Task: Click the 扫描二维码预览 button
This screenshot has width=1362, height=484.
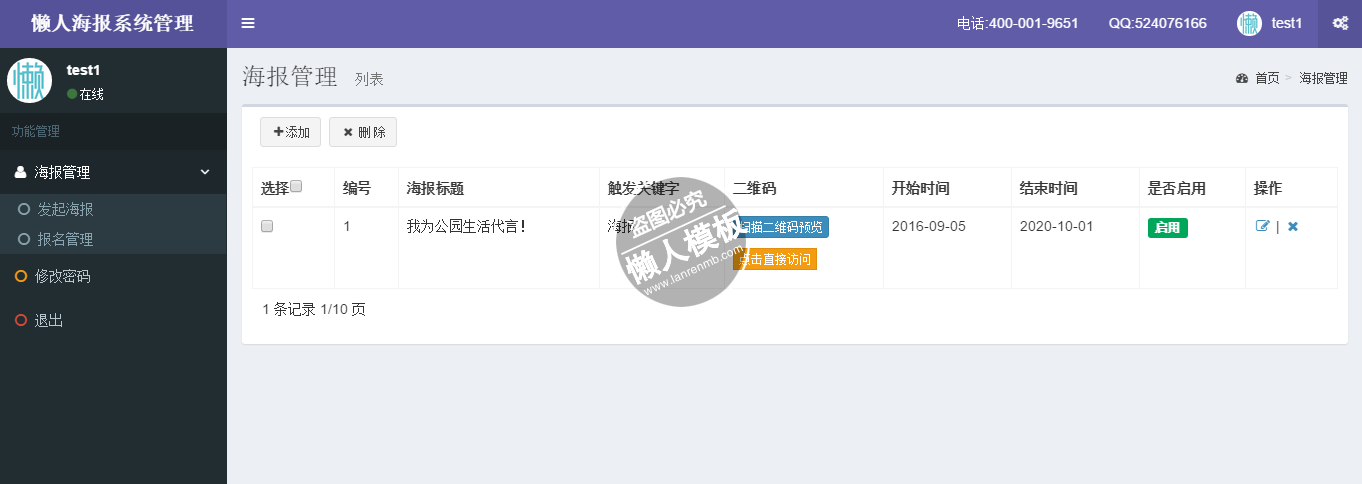Action: (781, 227)
